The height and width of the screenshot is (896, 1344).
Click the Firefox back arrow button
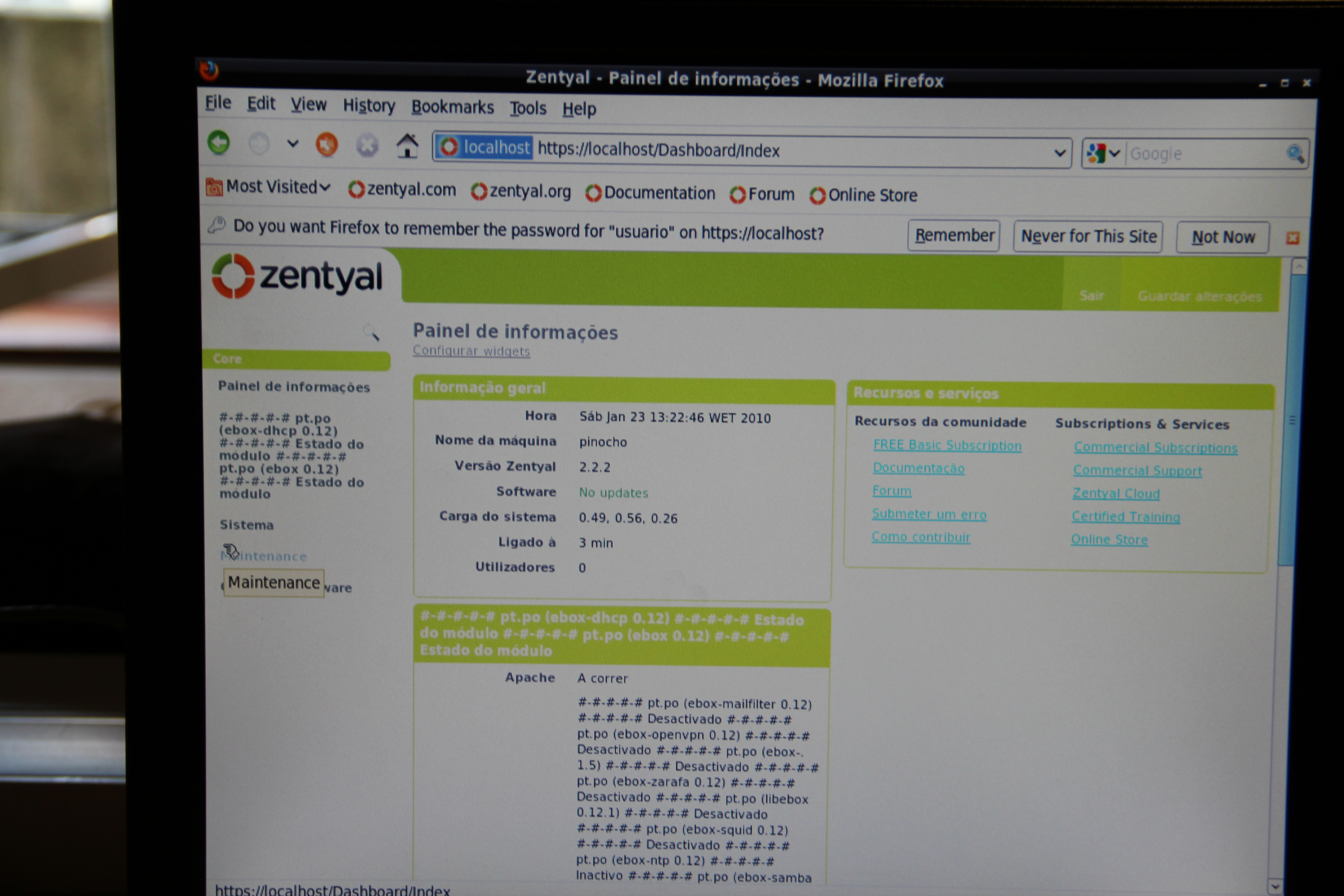[x=219, y=143]
